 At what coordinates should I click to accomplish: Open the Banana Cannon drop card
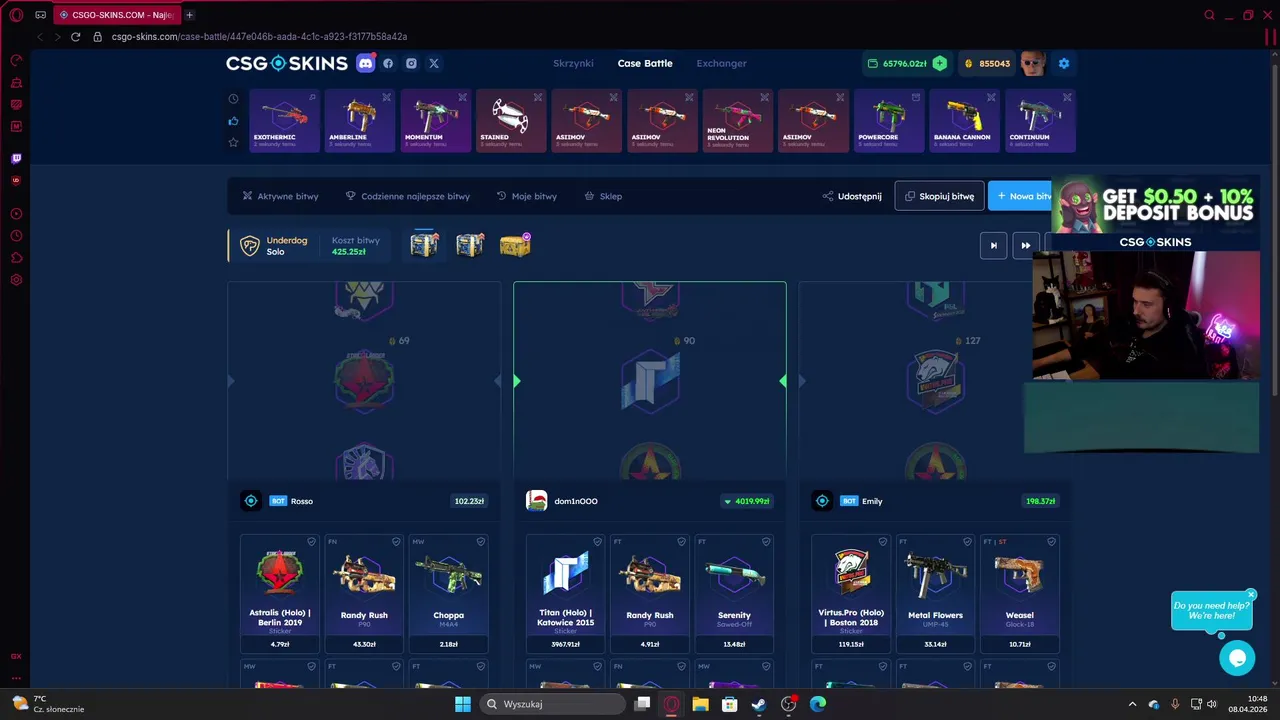[x=964, y=121]
